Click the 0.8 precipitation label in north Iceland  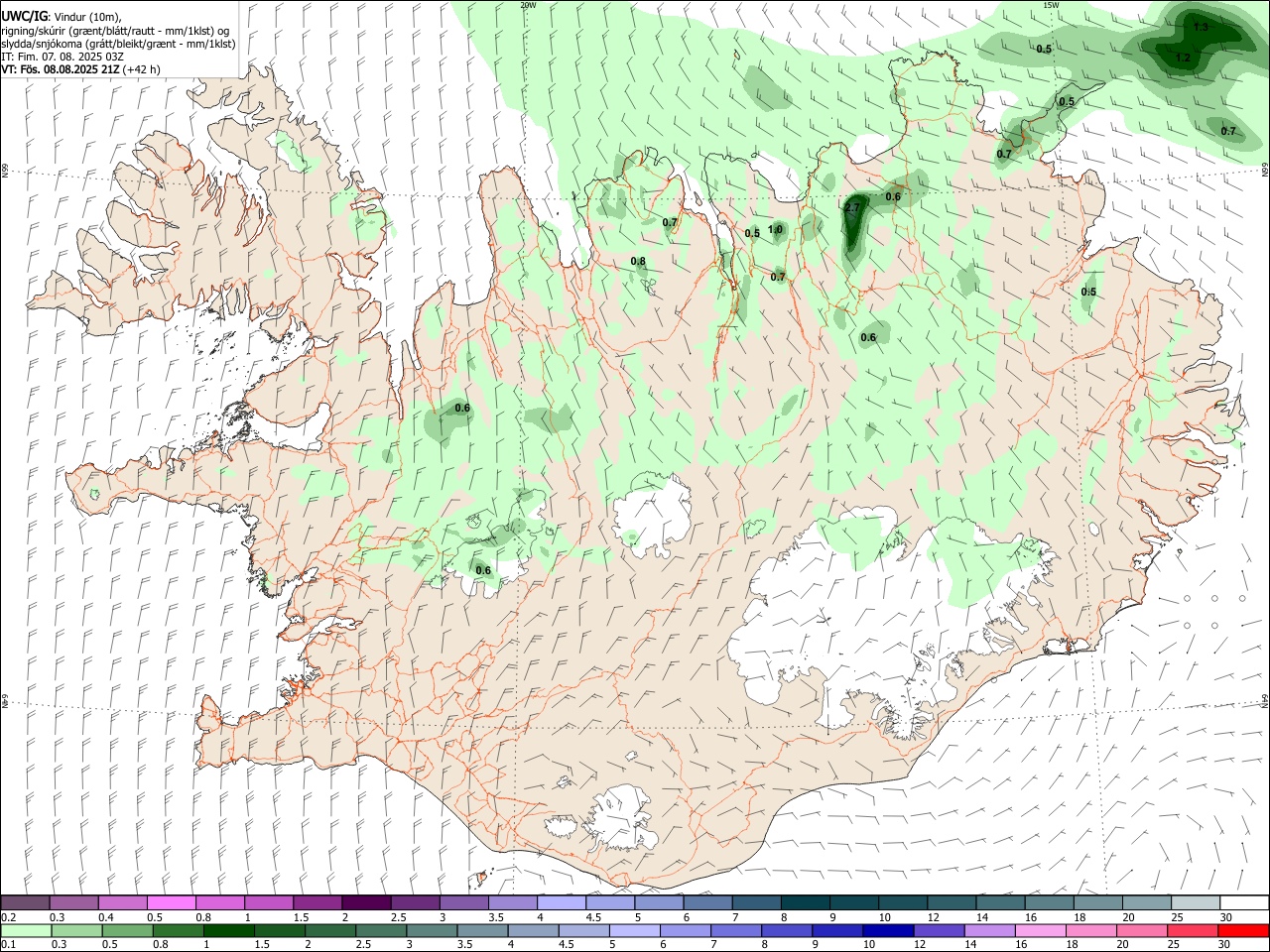[638, 261]
